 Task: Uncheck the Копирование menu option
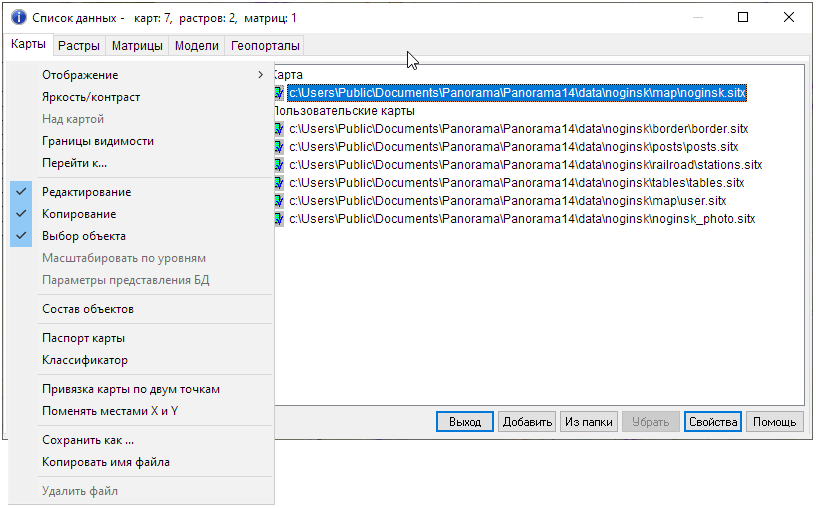pyautogui.click(x=79, y=214)
